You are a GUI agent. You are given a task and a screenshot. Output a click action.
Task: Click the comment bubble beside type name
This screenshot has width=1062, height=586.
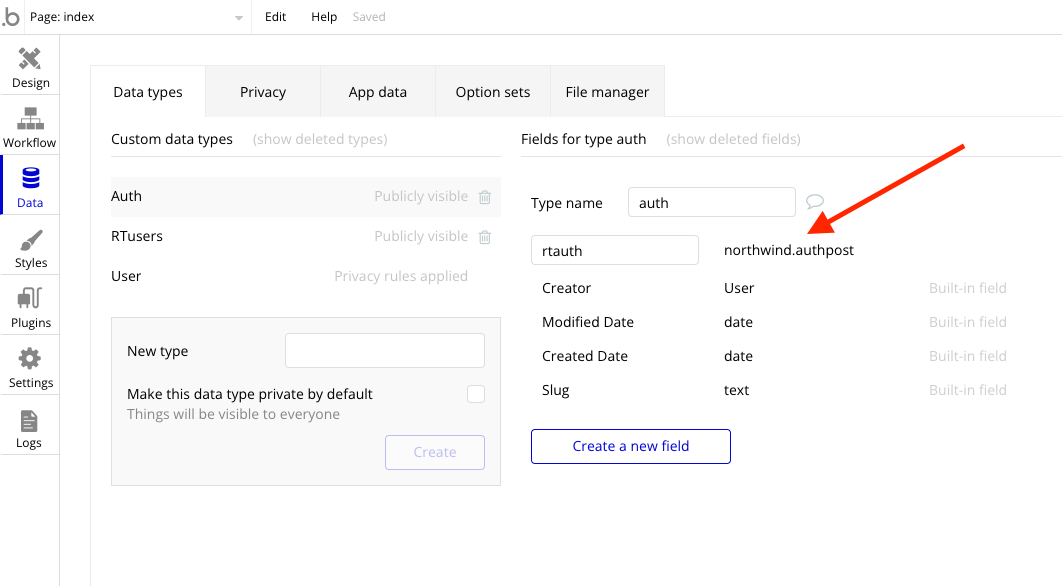[x=815, y=202]
